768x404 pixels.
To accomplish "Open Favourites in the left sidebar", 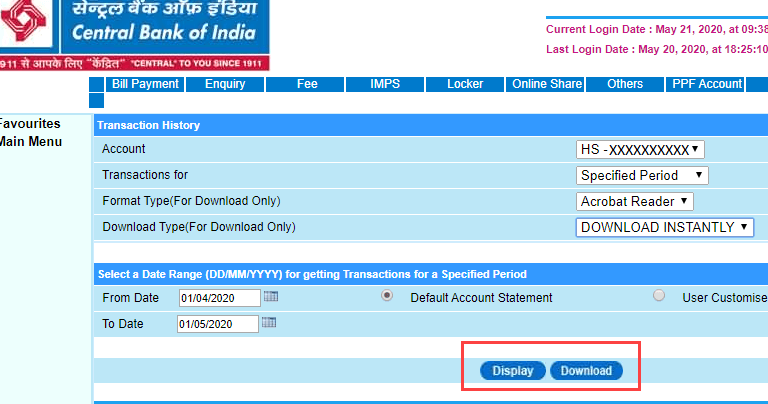I will (x=30, y=123).
